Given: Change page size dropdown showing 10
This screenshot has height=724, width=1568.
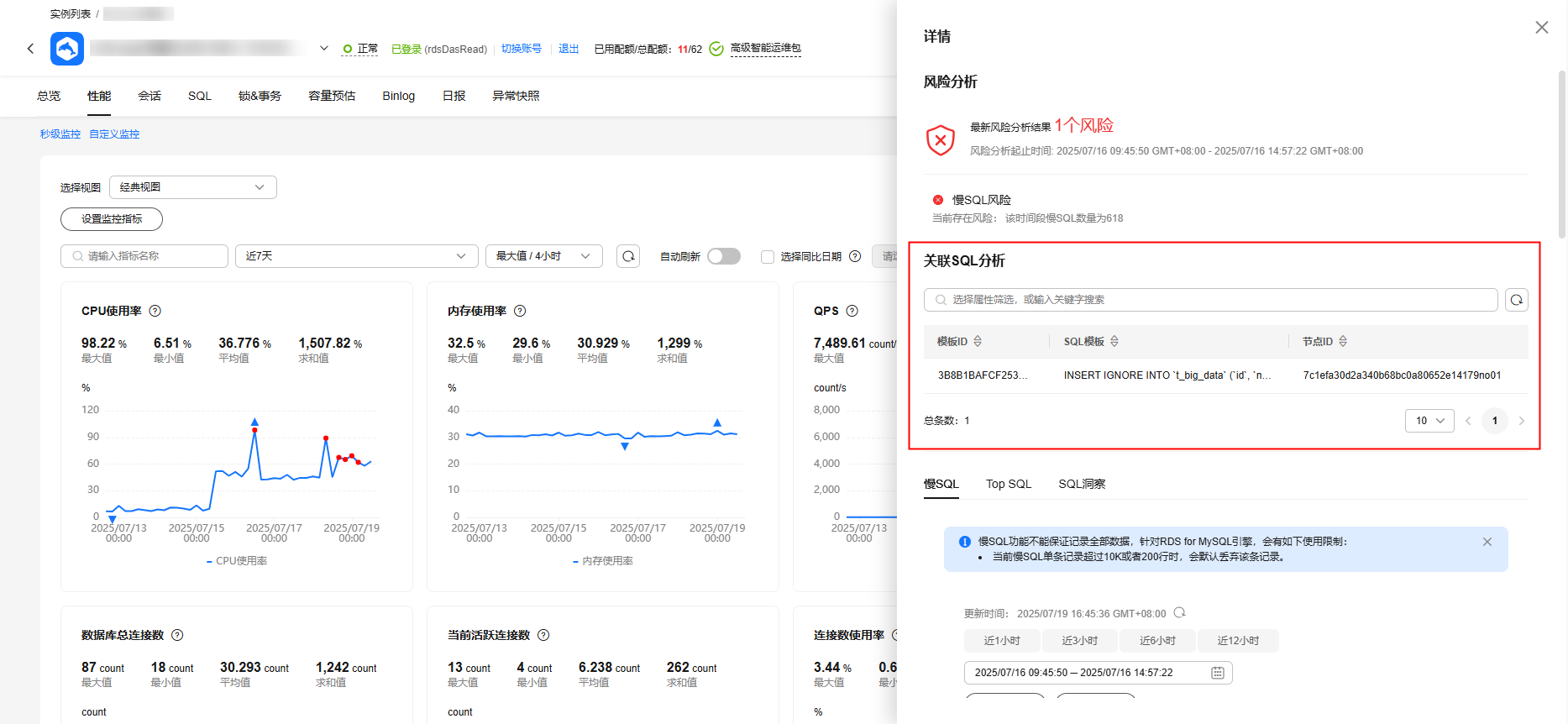Looking at the screenshot, I should coord(1429,421).
